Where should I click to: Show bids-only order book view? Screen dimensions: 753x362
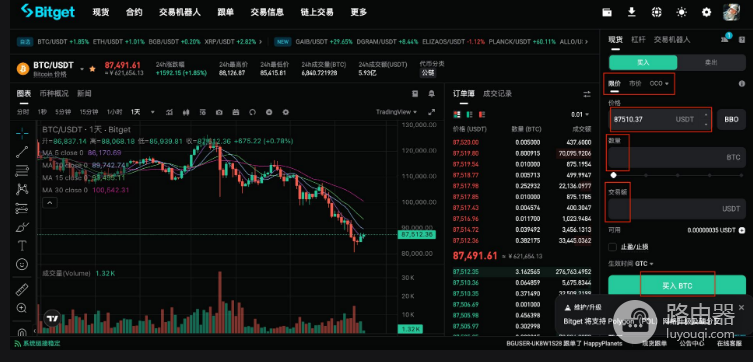click(469, 114)
